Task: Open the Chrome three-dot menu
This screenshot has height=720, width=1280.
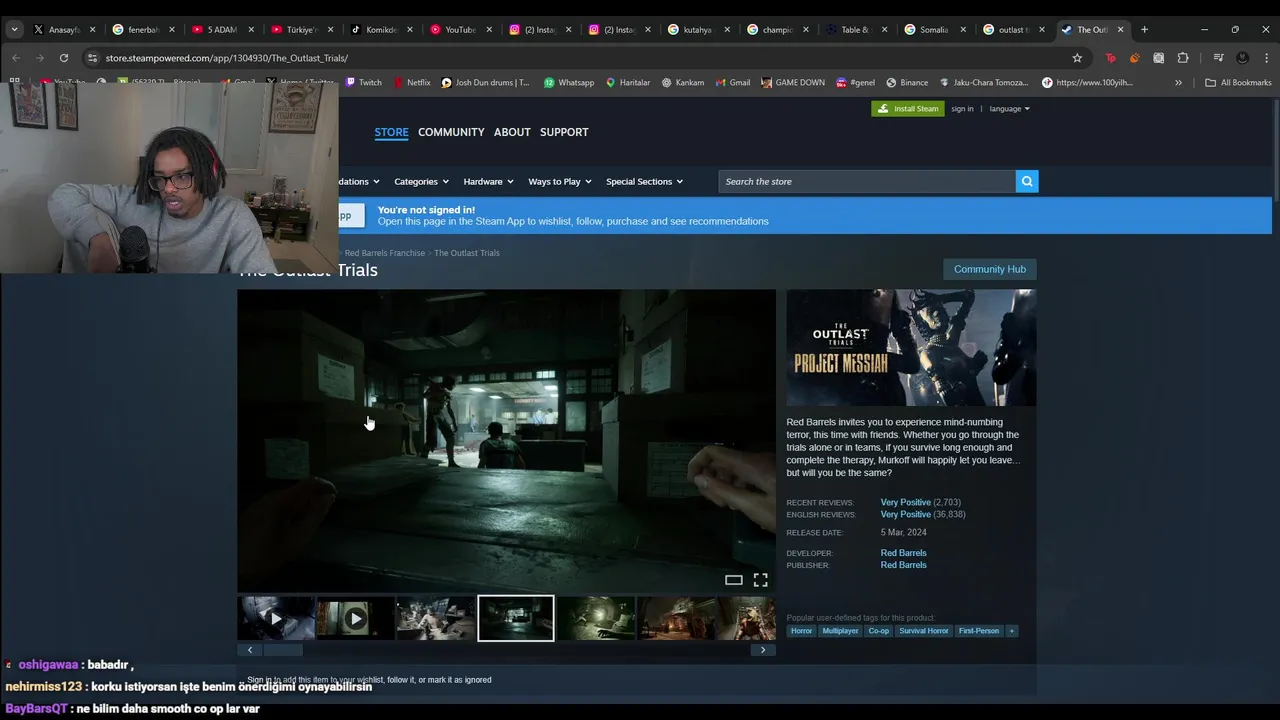Action: (x=1266, y=58)
